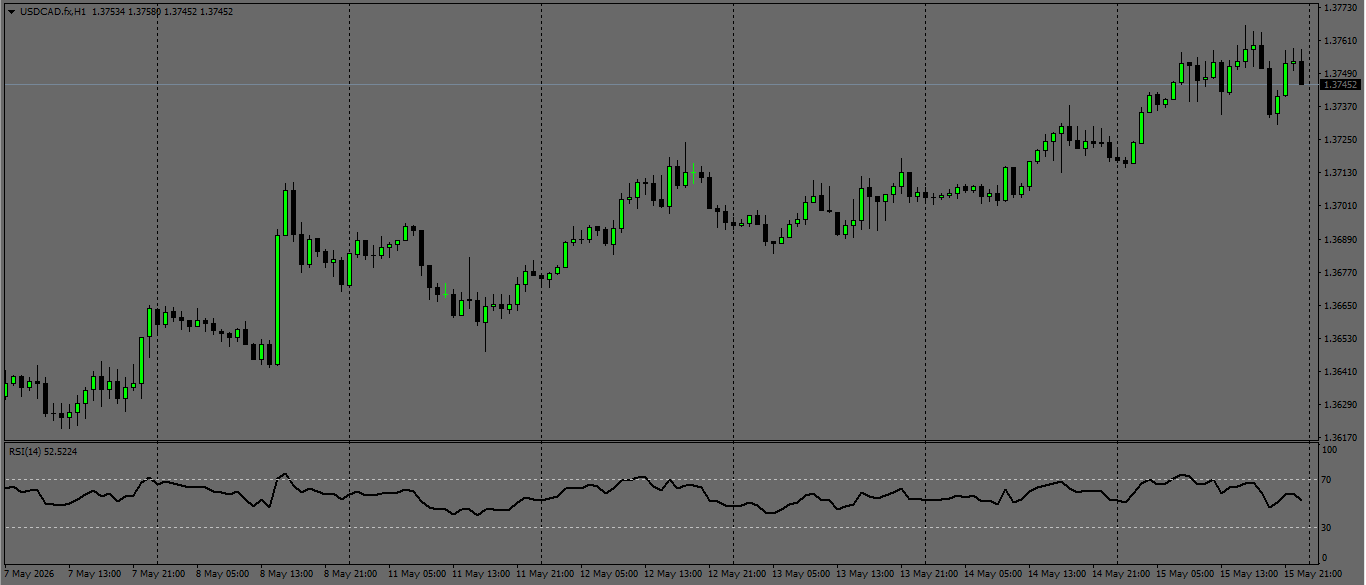Open the chart menu triangle beside USDCAD.fx,H1
1366x585 pixels.
pyautogui.click(x=11, y=12)
